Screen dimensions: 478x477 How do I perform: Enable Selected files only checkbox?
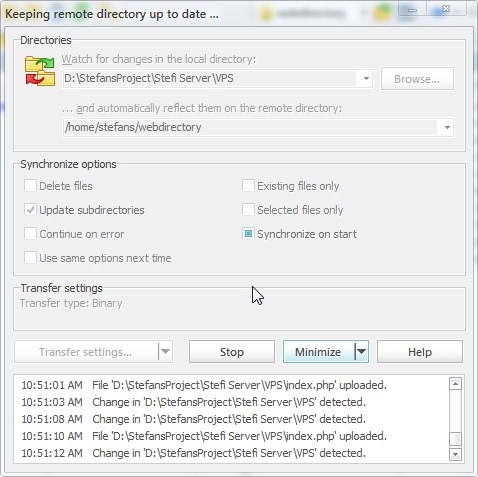[248, 210]
